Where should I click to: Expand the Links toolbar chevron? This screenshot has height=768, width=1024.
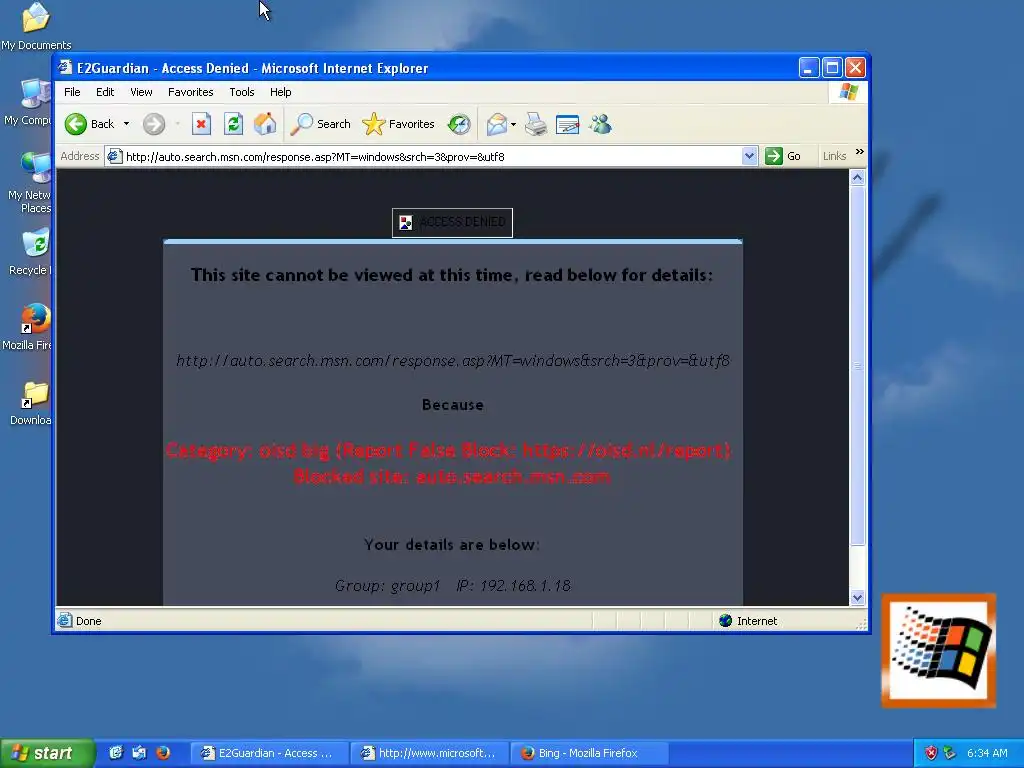point(859,152)
